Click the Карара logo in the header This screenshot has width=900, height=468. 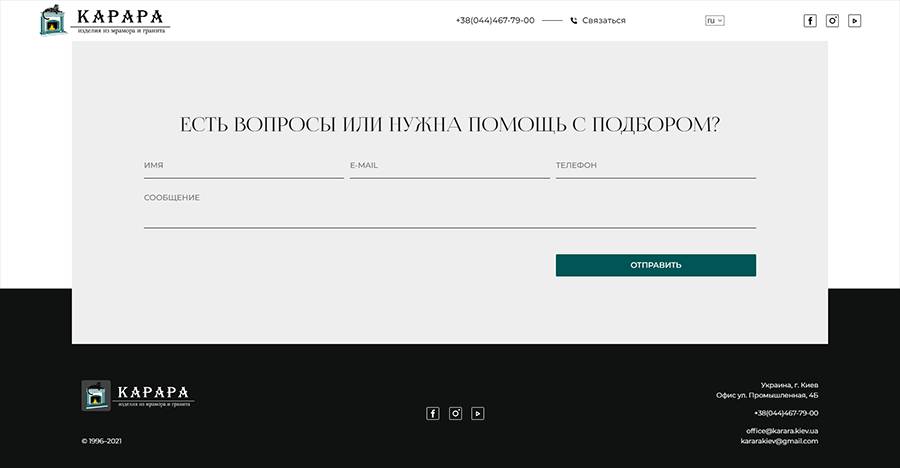point(104,21)
